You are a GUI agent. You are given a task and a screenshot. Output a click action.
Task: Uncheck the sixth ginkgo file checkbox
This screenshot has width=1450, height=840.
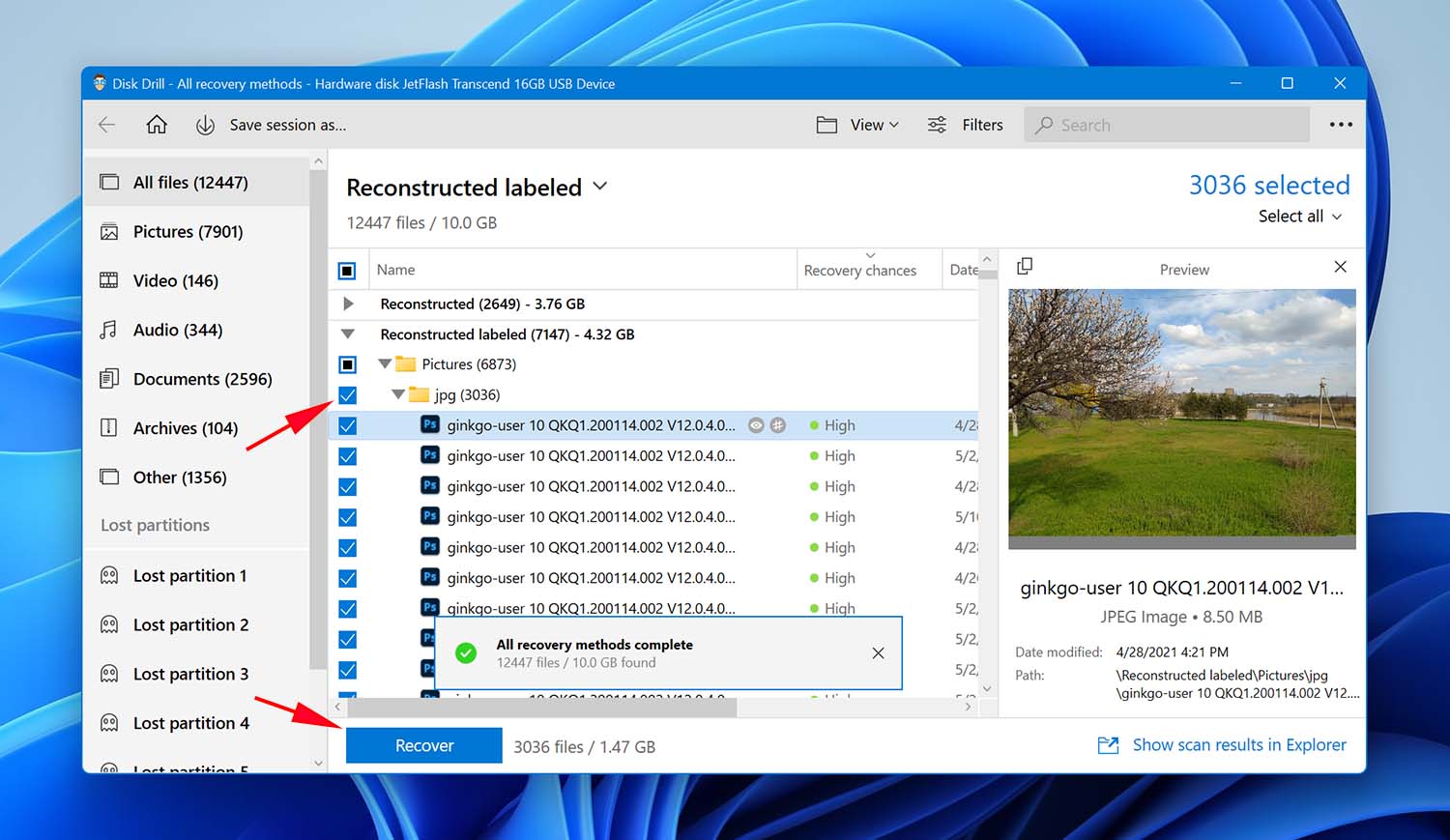[348, 578]
